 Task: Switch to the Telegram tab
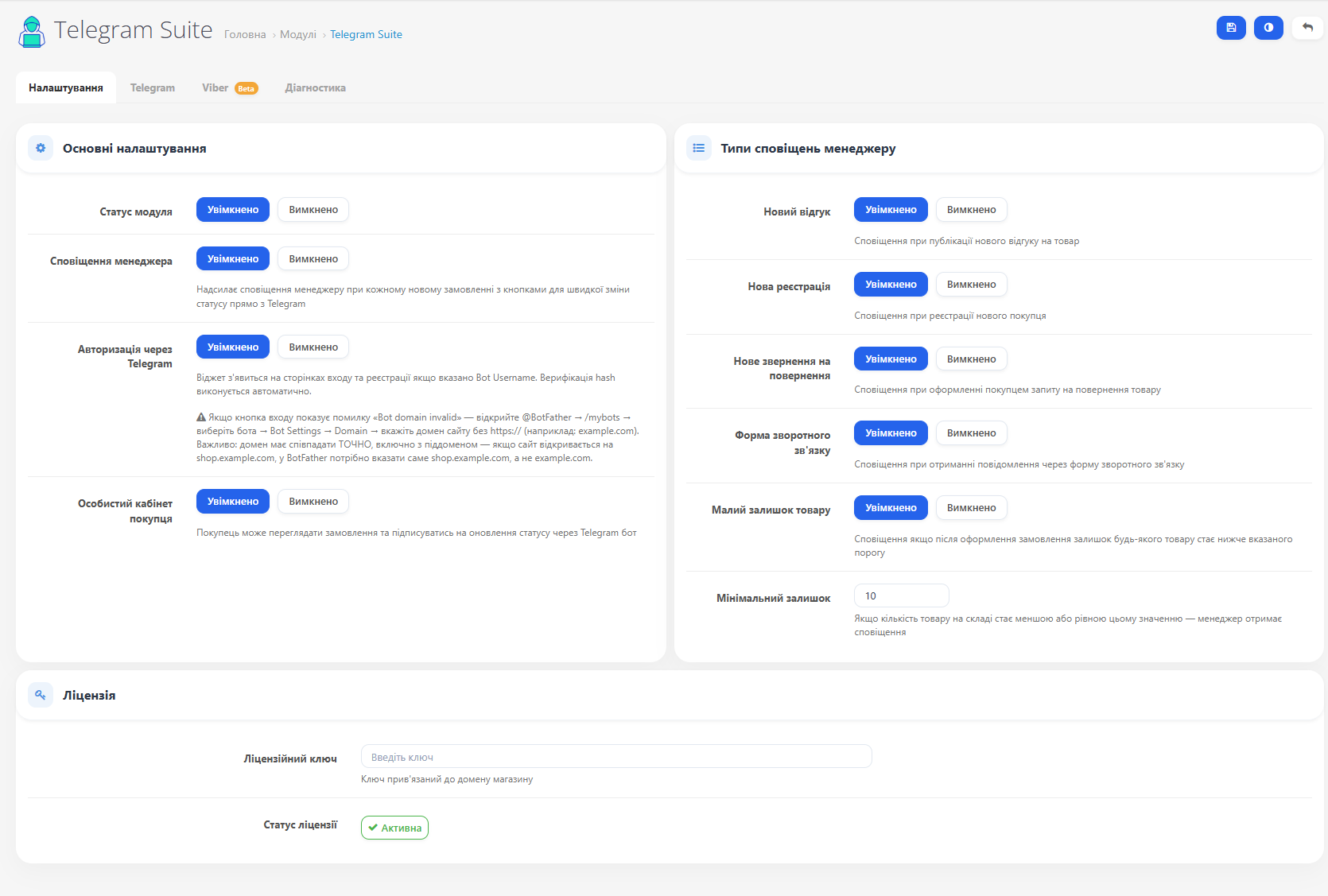[153, 87]
